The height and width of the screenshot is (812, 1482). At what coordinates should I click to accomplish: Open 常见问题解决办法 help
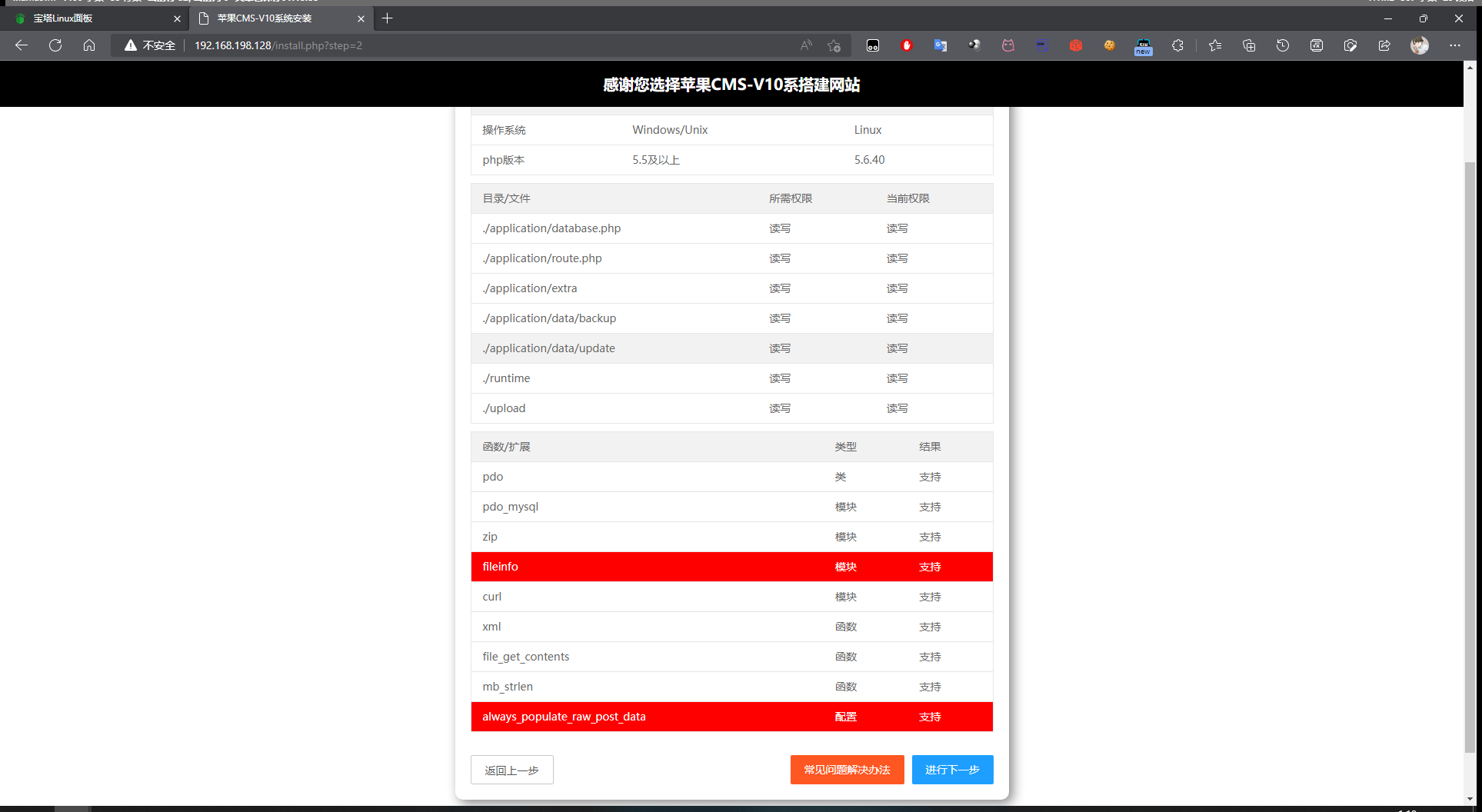(x=847, y=770)
